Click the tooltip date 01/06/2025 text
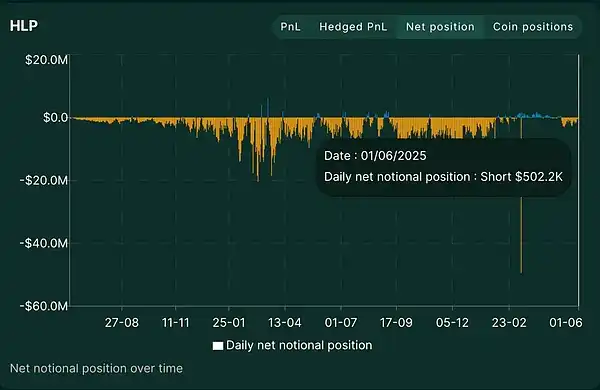 coord(393,156)
